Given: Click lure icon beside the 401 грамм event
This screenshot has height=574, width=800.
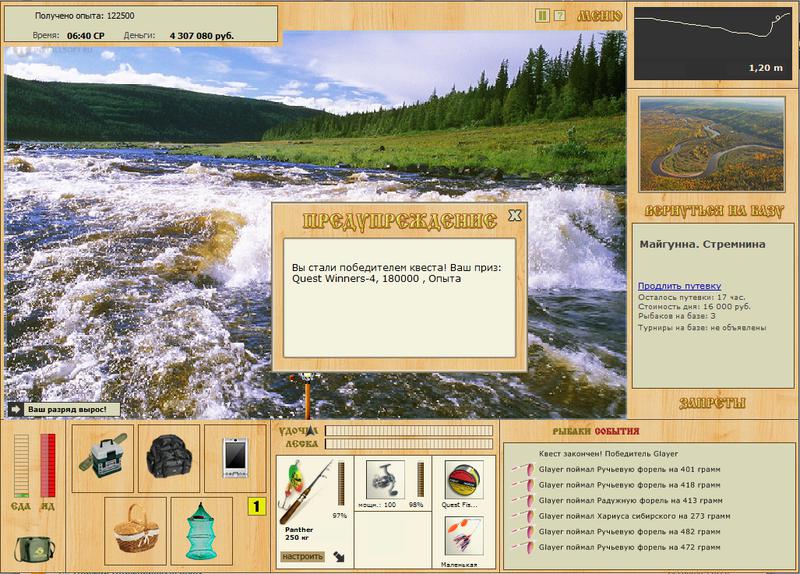Looking at the screenshot, I should [x=524, y=469].
